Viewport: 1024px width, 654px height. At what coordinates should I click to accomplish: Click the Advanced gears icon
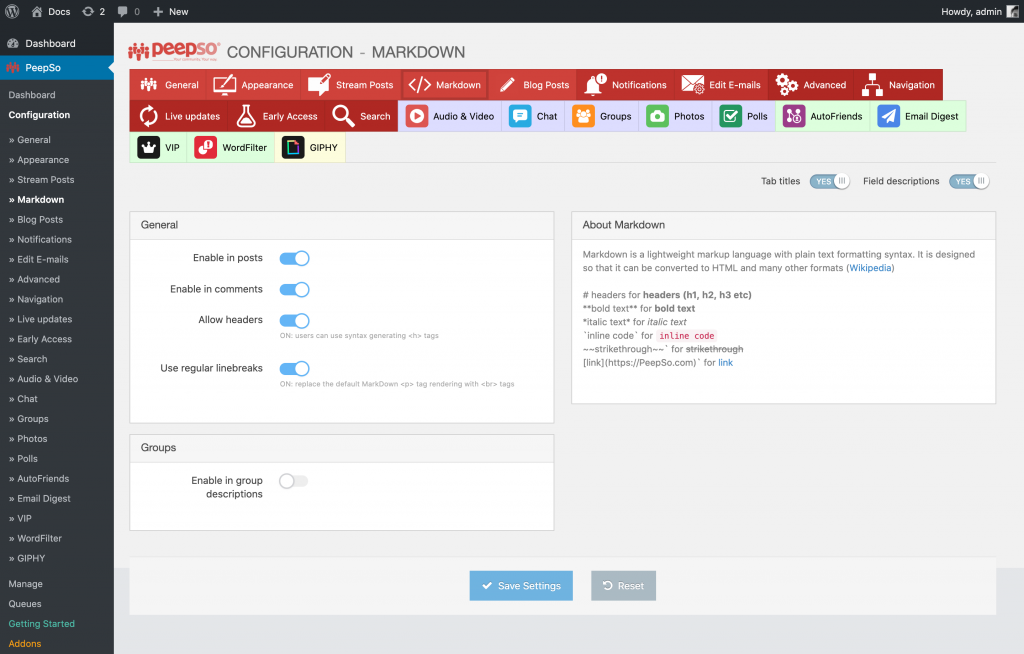click(x=786, y=84)
